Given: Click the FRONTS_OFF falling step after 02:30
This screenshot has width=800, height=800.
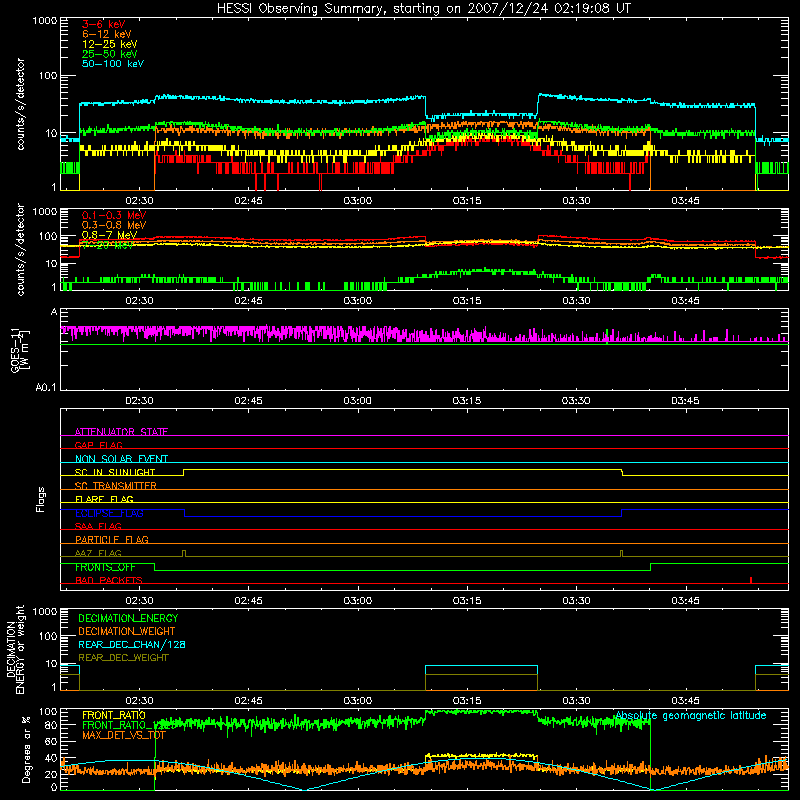Looking at the screenshot, I should click(155, 567).
